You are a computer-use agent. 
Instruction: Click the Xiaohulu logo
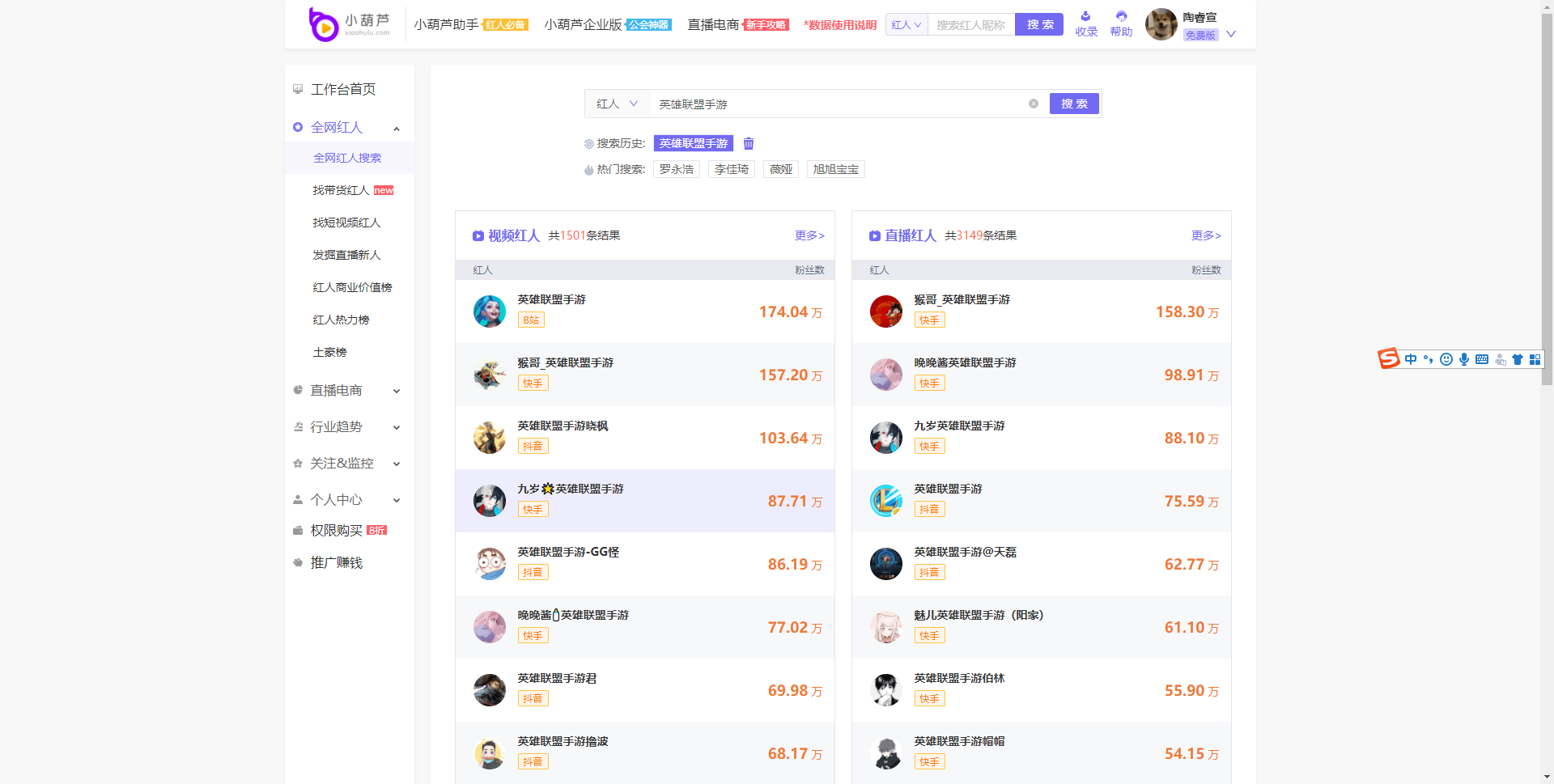pos(349,23)
